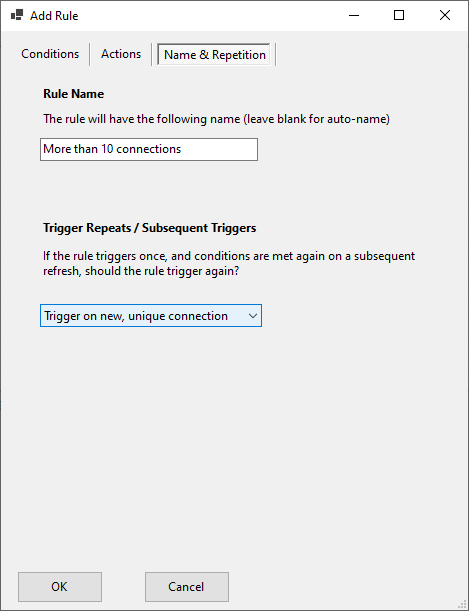Open the 'Trigger on new, unique connection' combo box

(x=151, y=316)
